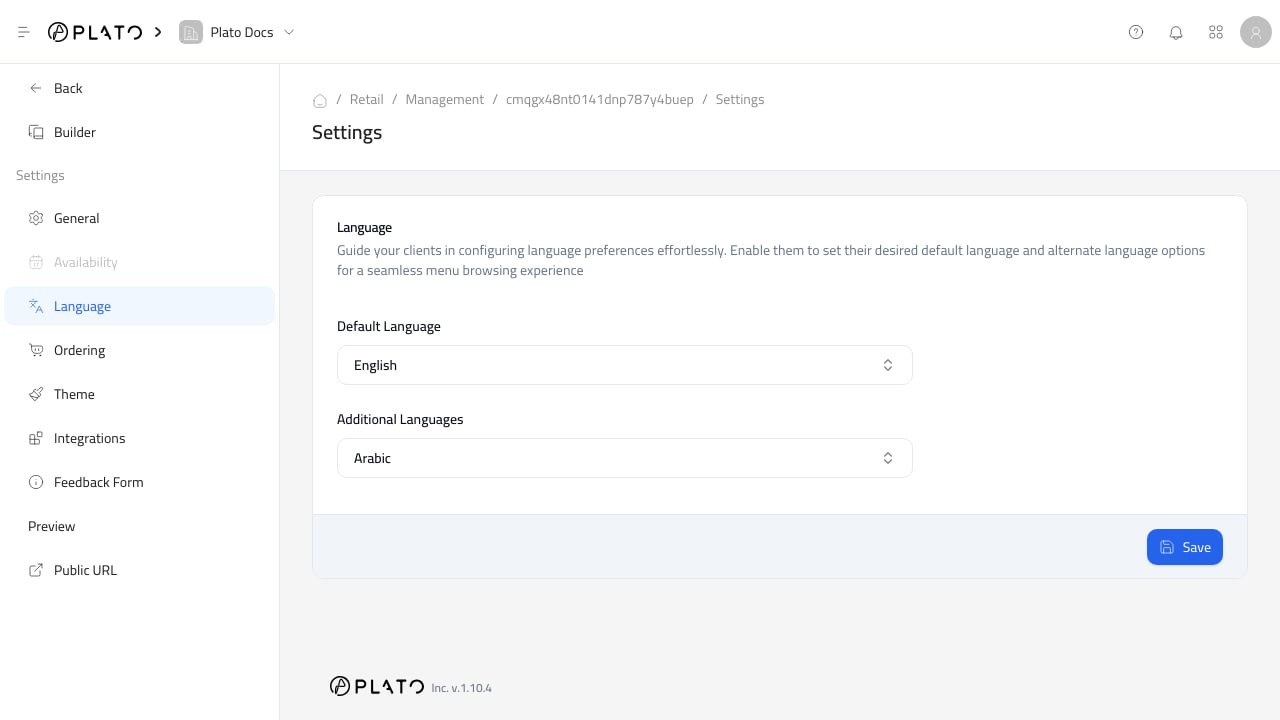Open the notifications bell
This screenshot has height=720, width=1280.
[1176, 32]
